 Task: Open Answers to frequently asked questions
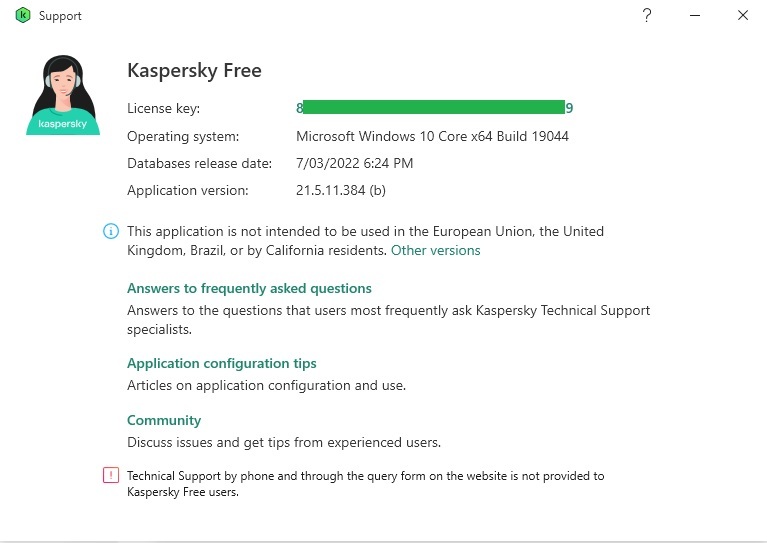click(x=249, y=288)
